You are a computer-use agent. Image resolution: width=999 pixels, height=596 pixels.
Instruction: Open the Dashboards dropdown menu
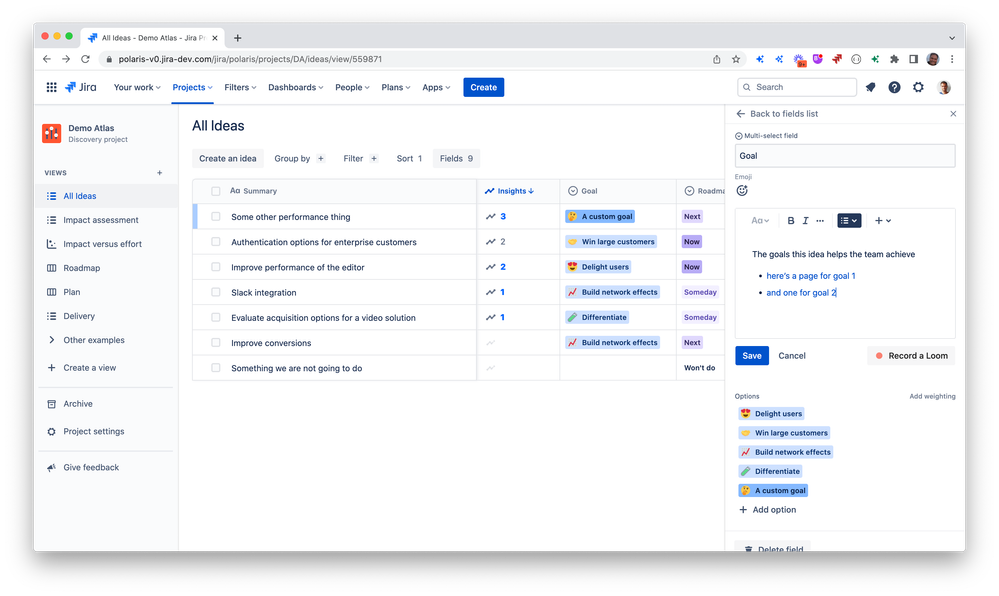(296, 87)
